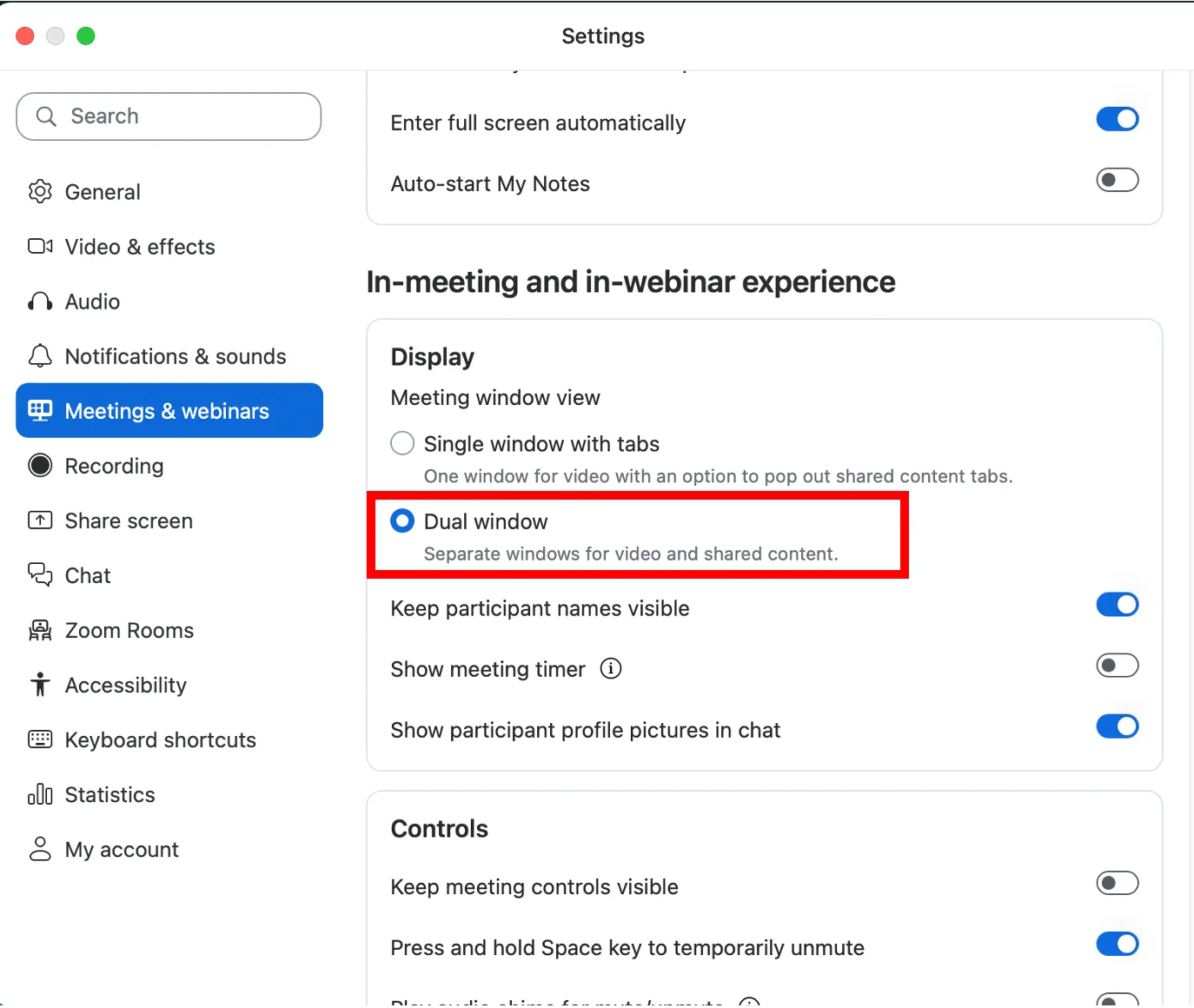Viewport: 1194px width, 1008px height.
Task: Toggle Press and hold Space key to unmute
Action: 1118,945
